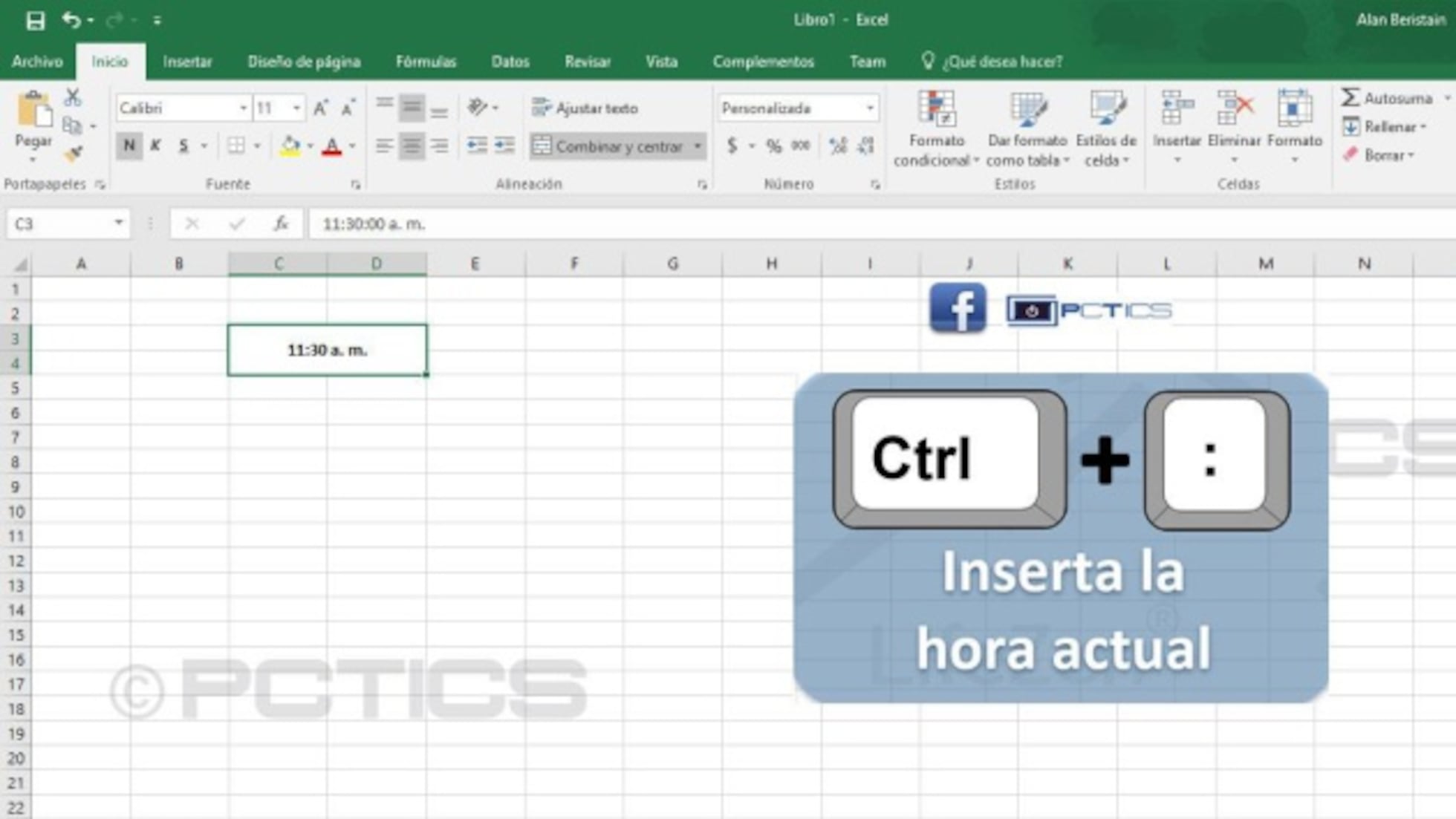Click the Alan Beristain account name
The height and width of the screenshot is (819, 1456).
pyautogui.click(x=1400, y=20)
